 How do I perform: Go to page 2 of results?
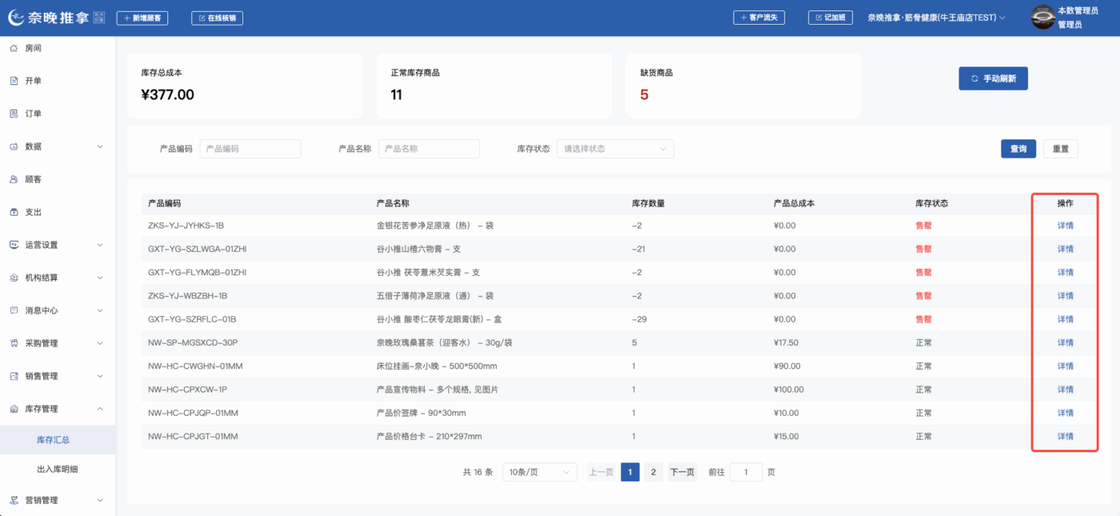tap(653, 472)
